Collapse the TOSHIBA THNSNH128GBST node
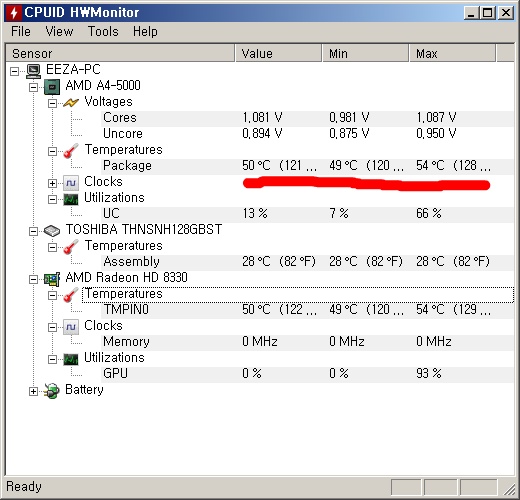 tap(33, 231)
